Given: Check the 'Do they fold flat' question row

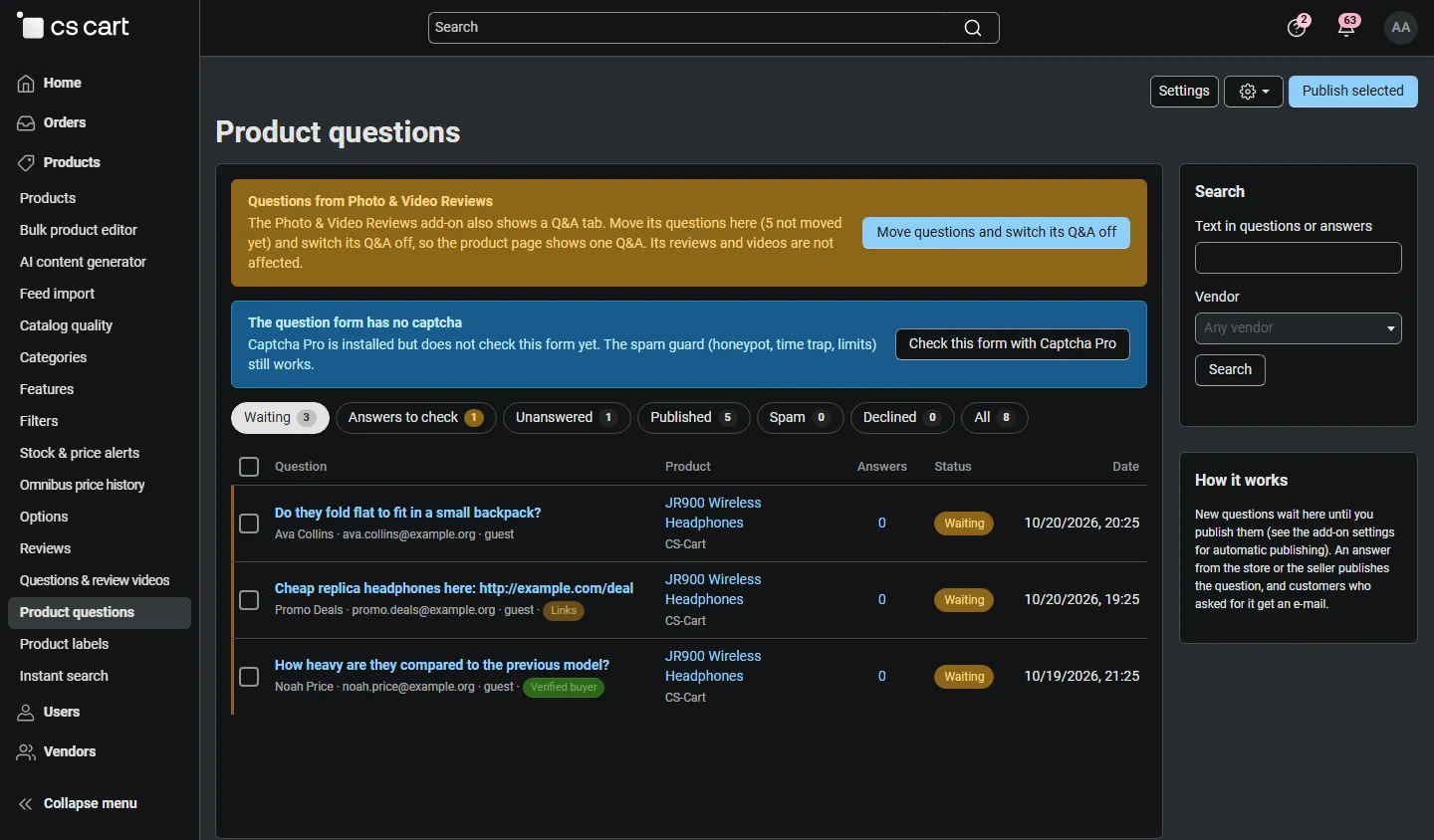Looking at the screenshot, I should 249,524.
